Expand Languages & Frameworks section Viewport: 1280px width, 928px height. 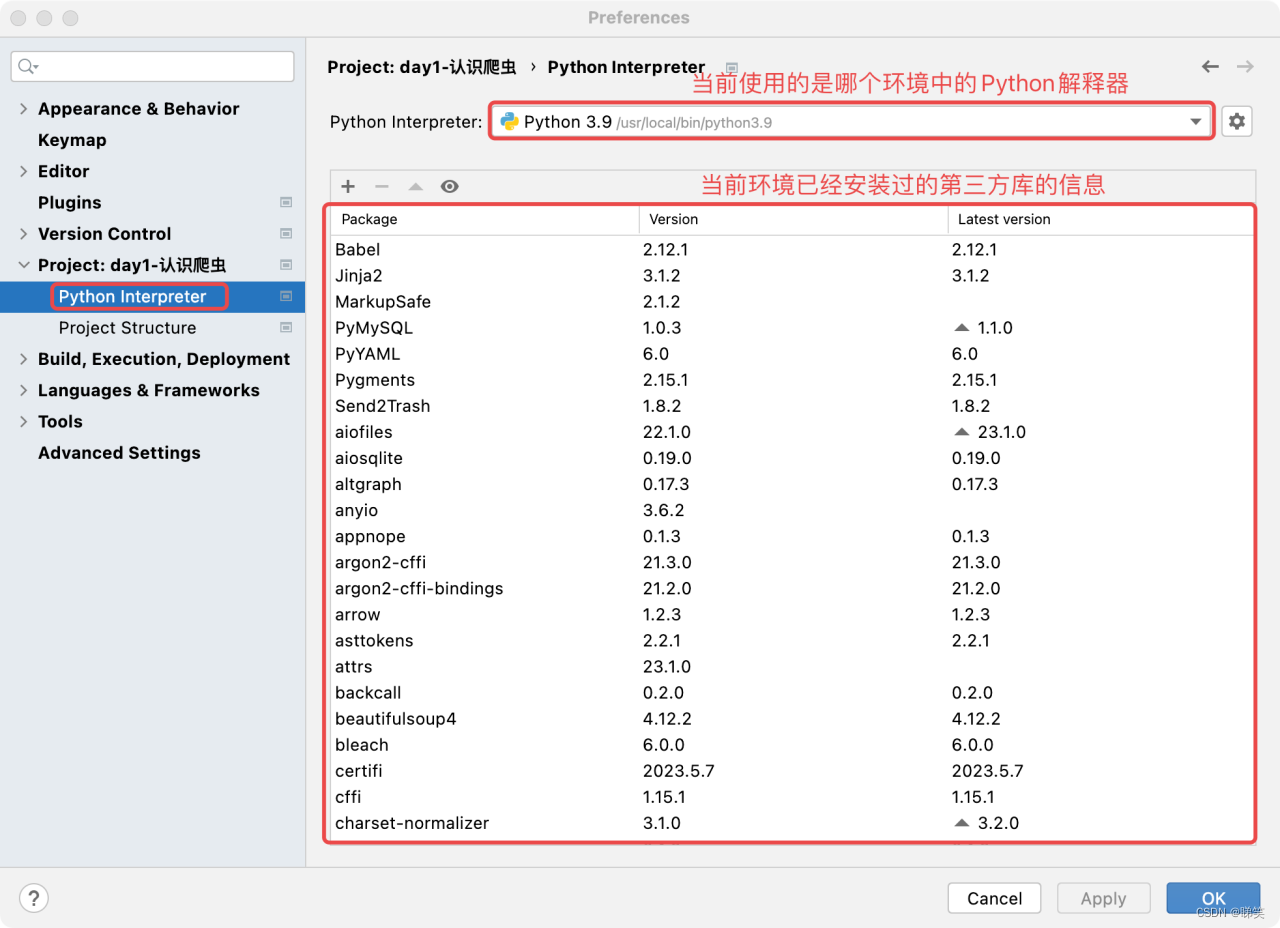23,390
